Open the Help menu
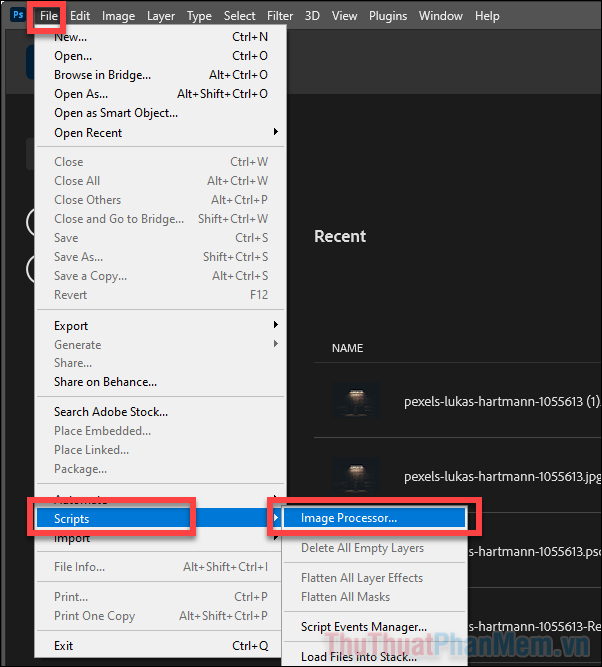Viewport: 602px width, 667px height. tap(487, 16)
